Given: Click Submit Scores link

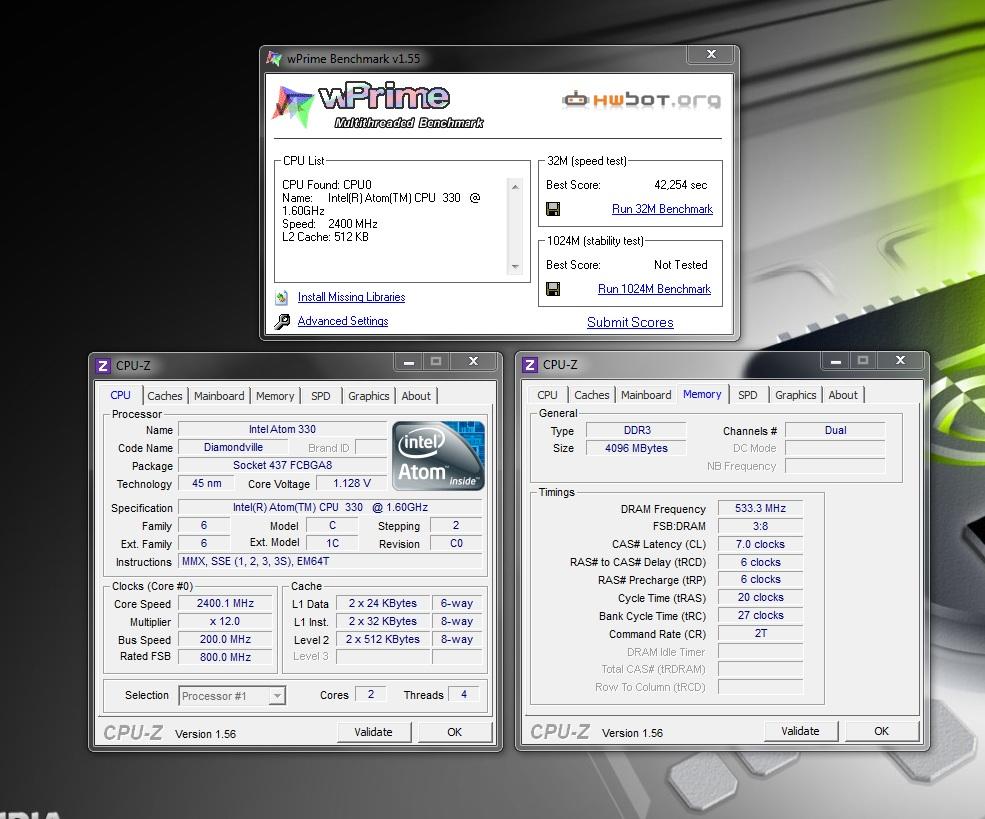Looking at the screenshot, I should click(x=630, y=323).
